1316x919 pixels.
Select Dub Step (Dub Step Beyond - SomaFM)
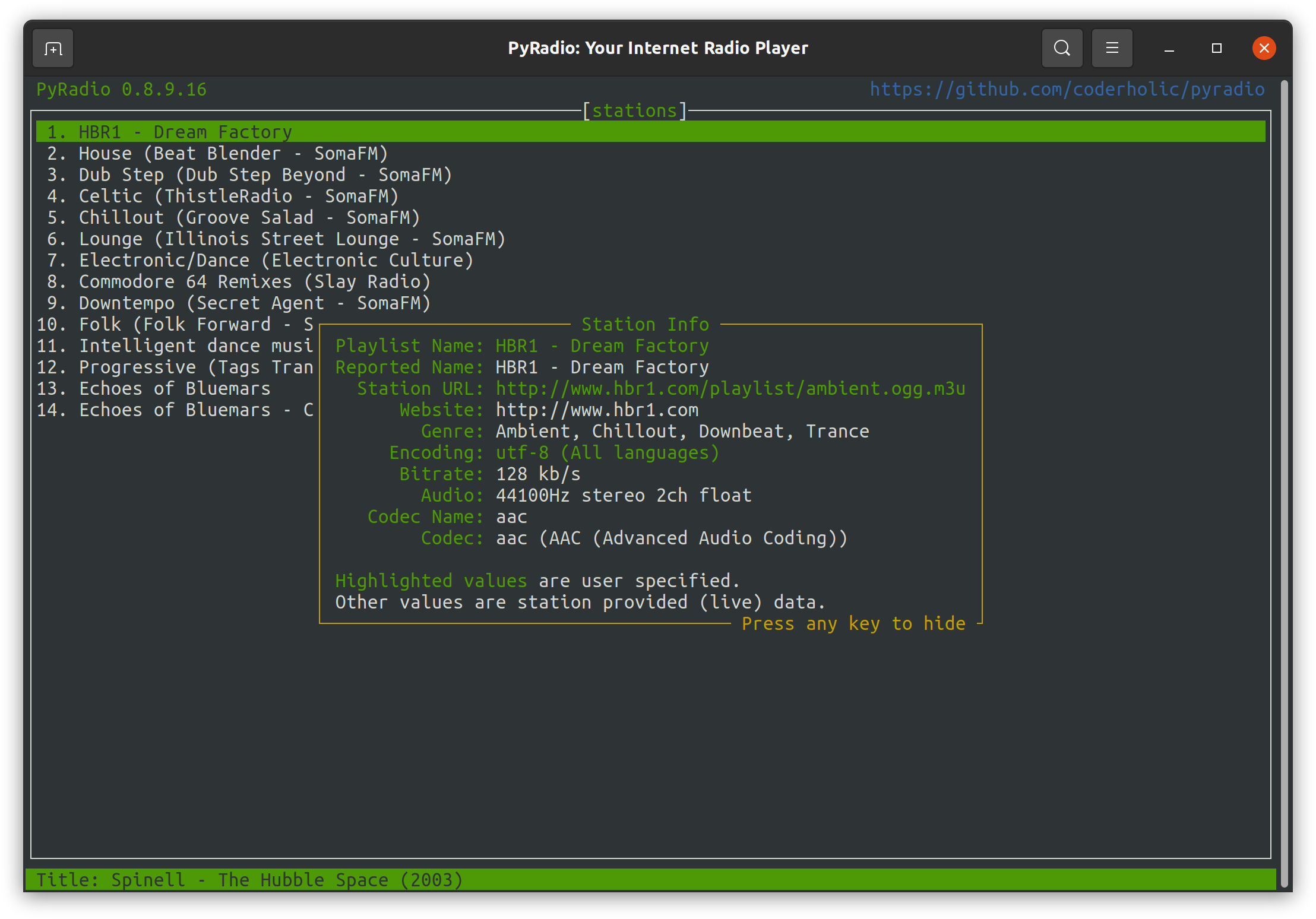point(249,175)
